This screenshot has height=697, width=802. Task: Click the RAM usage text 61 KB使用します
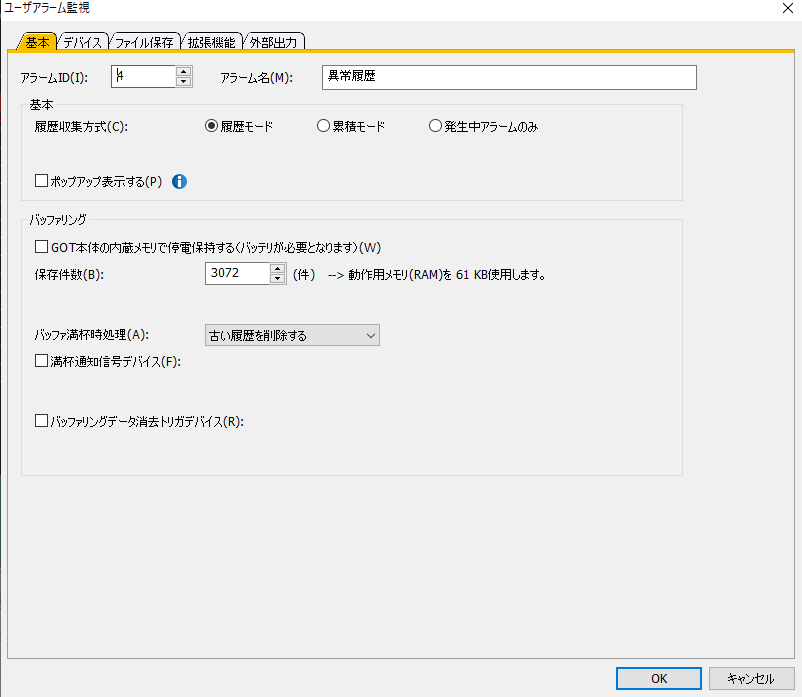[x=500, y=275]
